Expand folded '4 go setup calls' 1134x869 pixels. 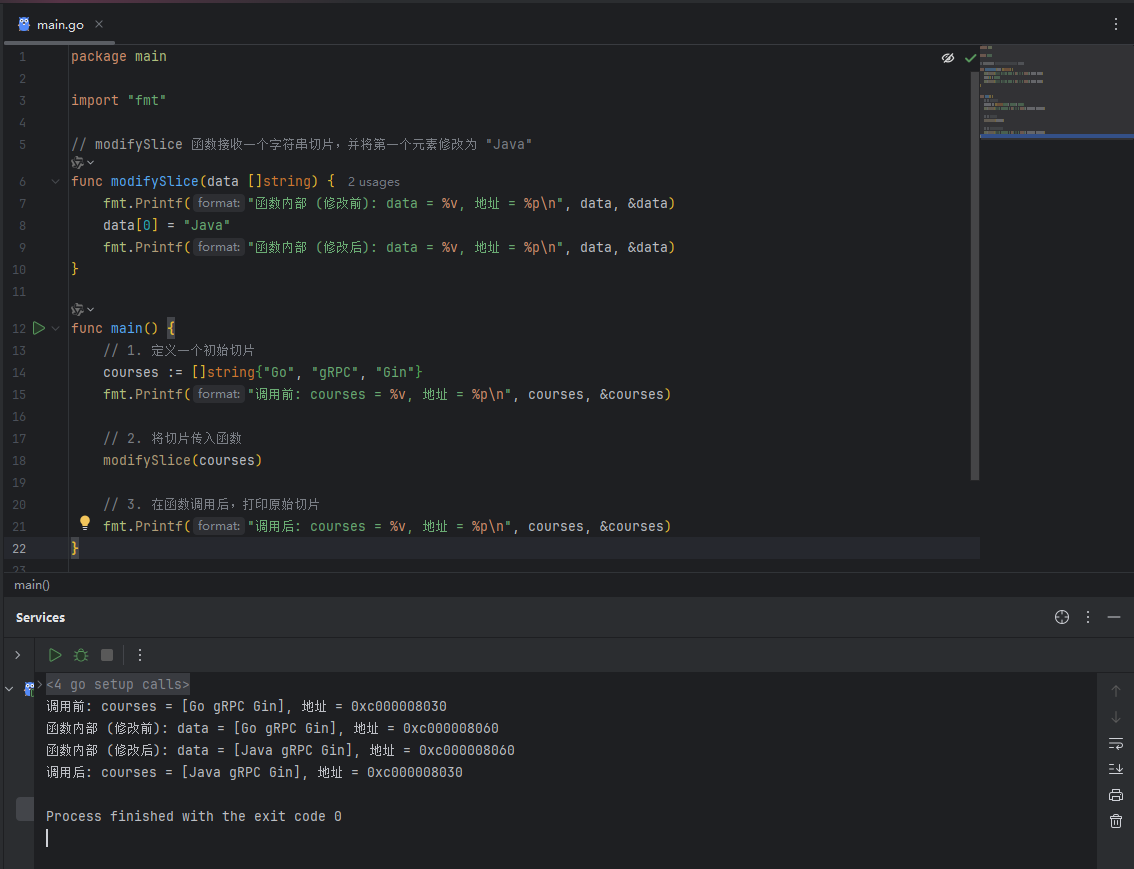point(40,684)
